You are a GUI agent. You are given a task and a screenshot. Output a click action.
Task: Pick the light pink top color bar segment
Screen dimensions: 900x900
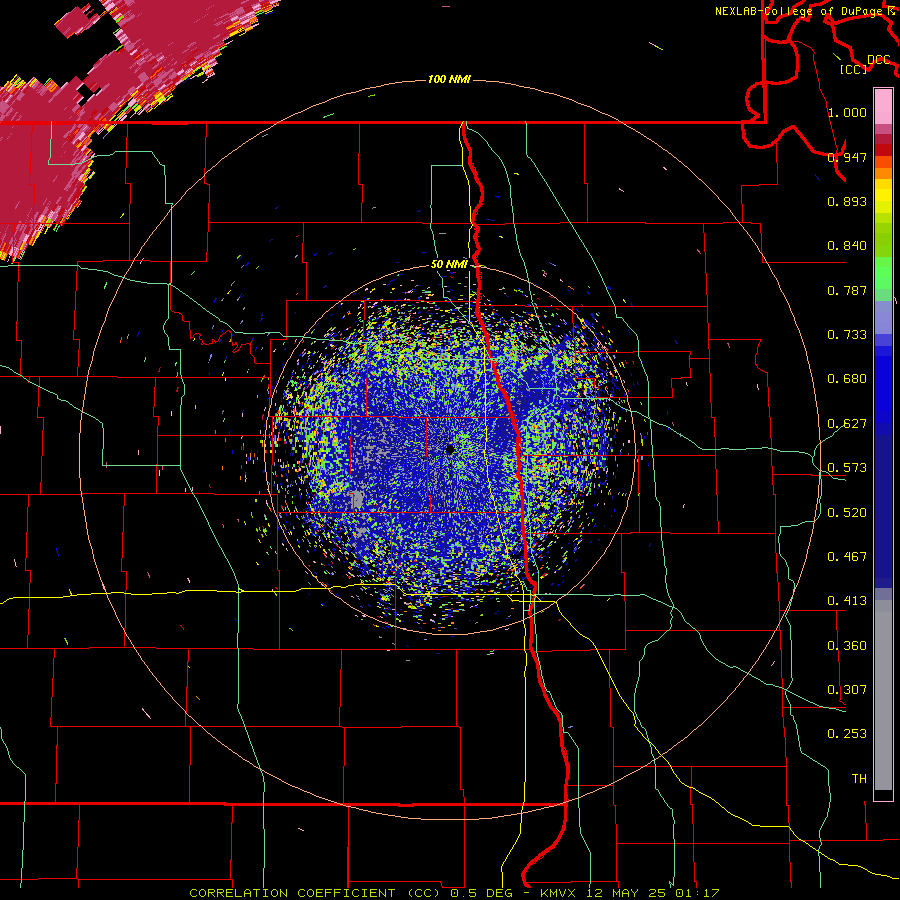(x=883, y=106)
